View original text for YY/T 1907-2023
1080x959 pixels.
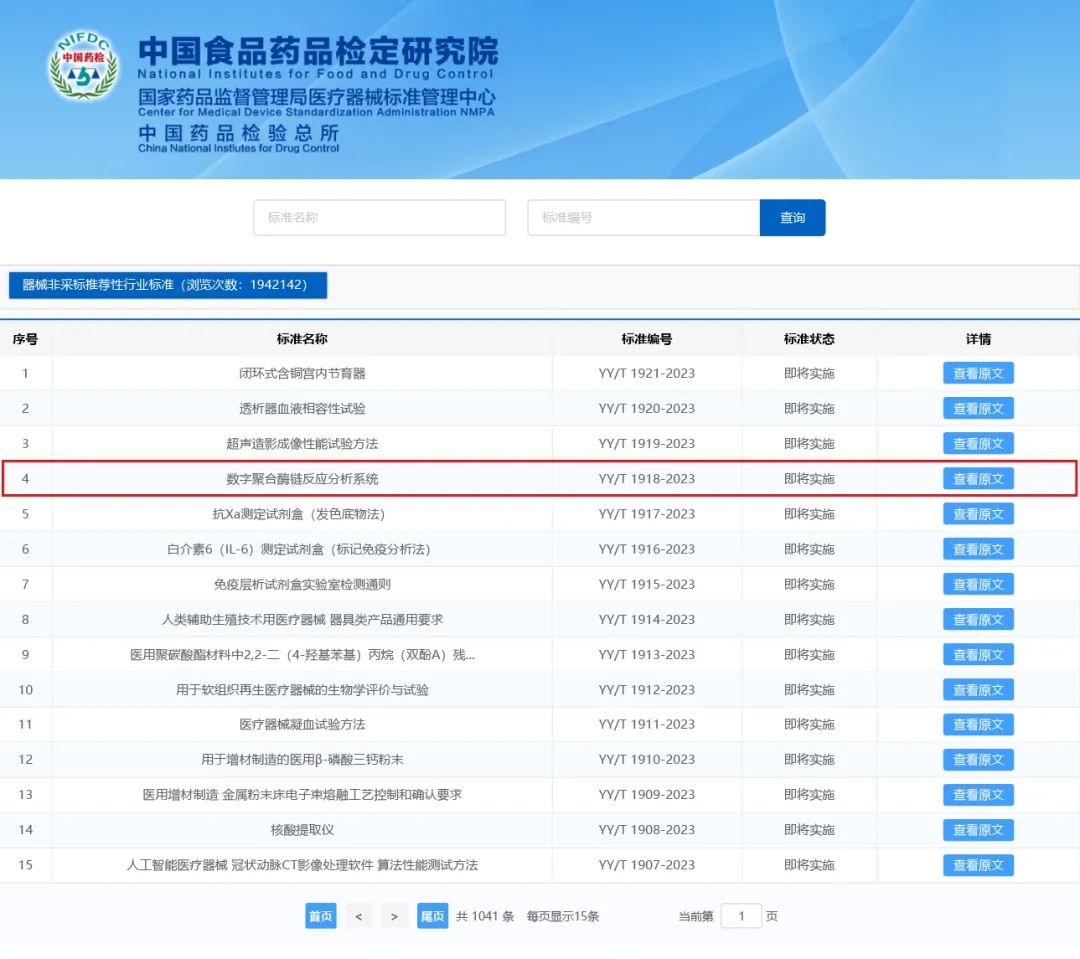tap(978, 865)
